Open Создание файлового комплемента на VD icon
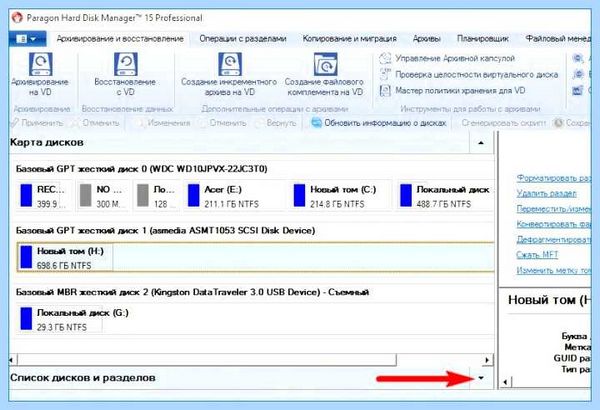Viewport: 600px width, 410px height. [325, 64]
